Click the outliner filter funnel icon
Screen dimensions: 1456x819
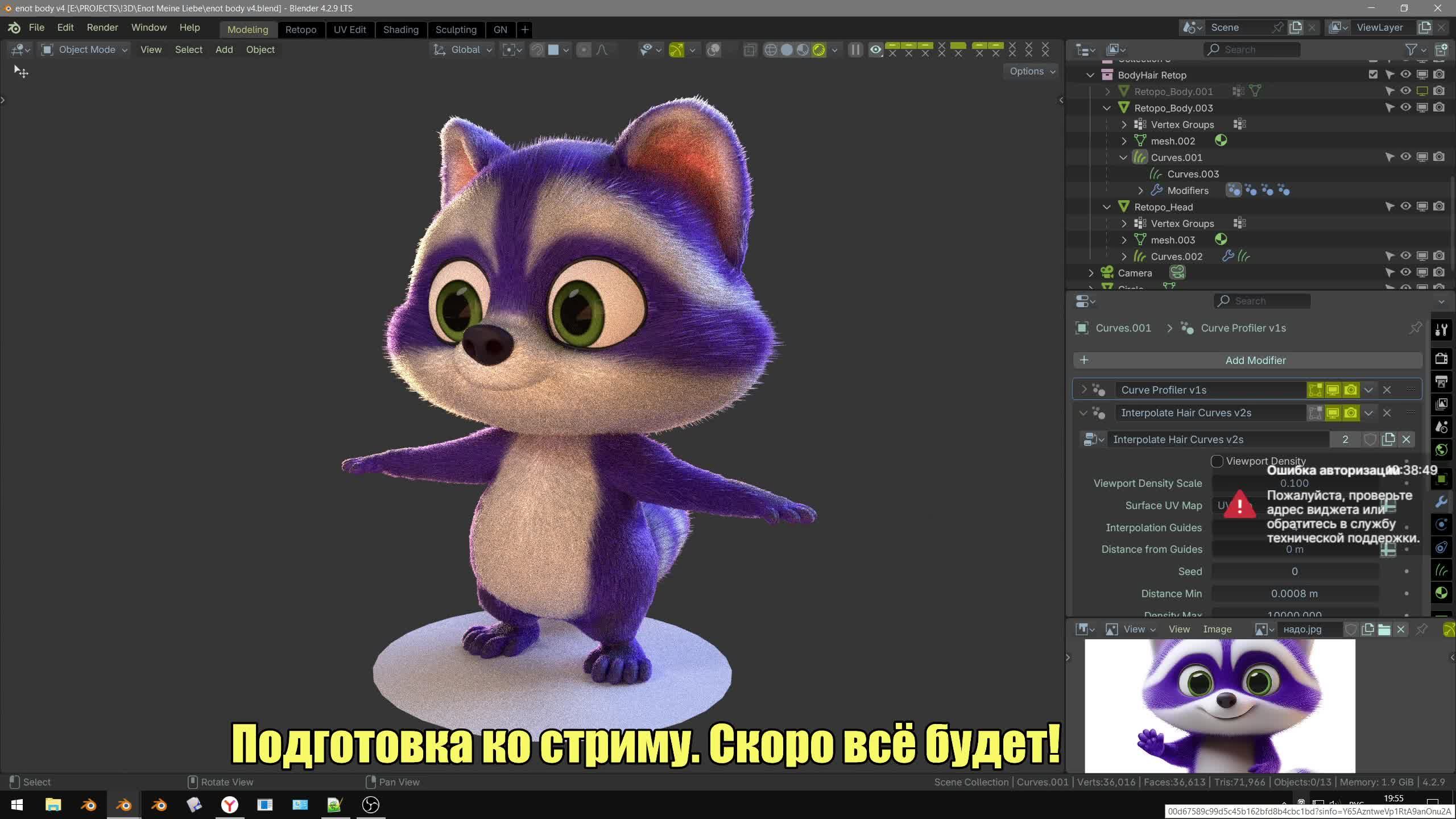pyautogui.click(x=1411, y=50)
